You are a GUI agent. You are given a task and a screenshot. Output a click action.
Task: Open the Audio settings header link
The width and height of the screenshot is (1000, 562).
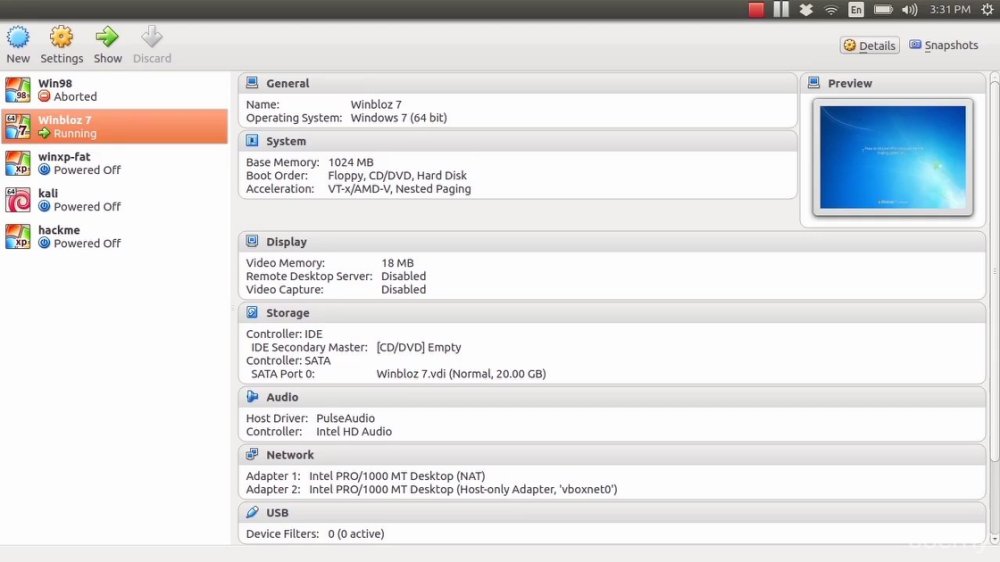click(x=282, y=397)
